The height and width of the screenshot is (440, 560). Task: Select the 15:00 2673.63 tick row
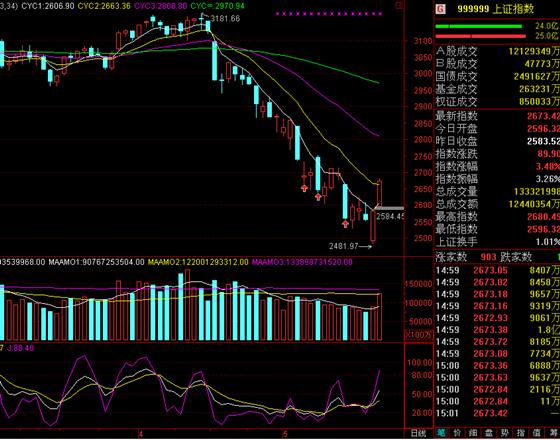(498, 378)
